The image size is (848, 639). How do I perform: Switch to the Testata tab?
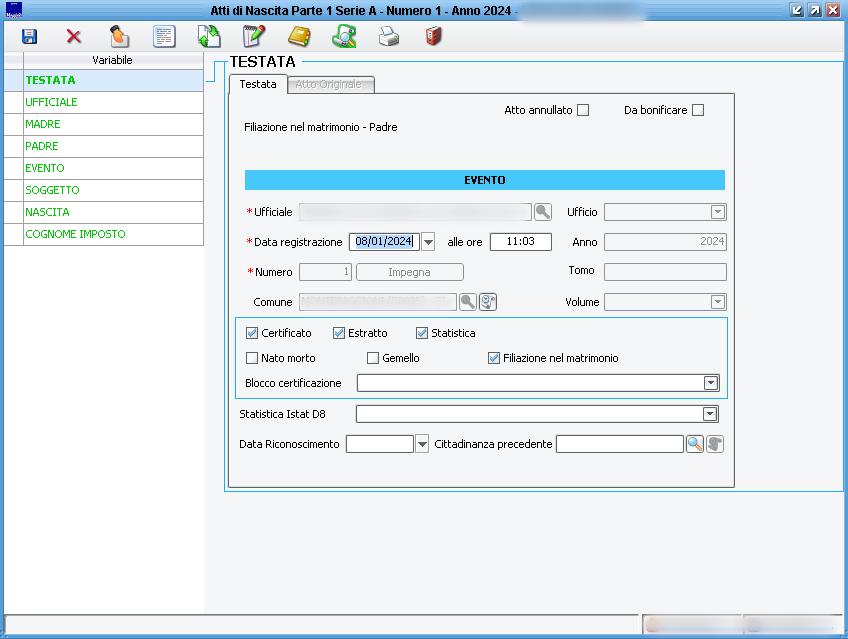(258, 84)
